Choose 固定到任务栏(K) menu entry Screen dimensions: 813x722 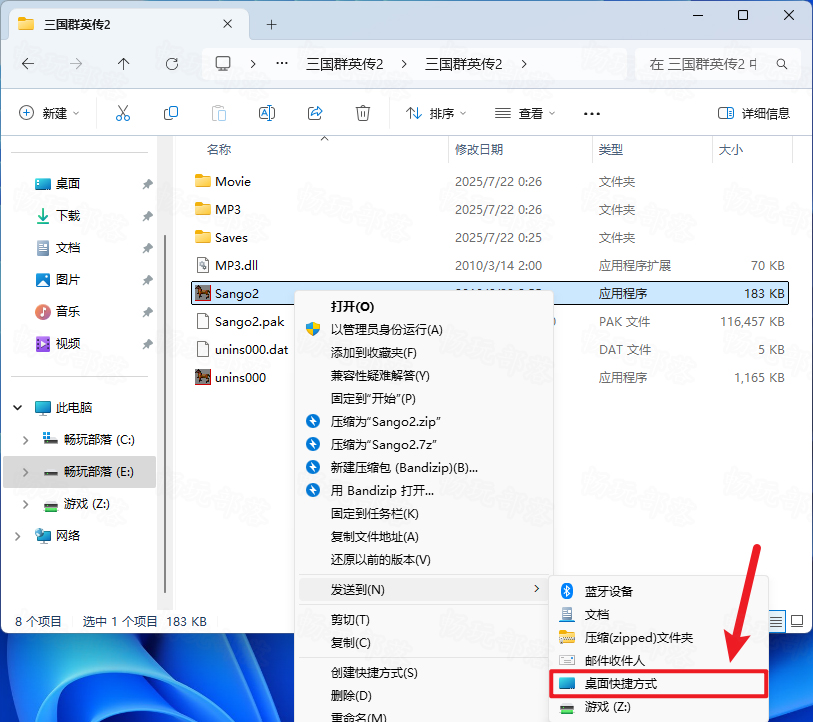[x=424, y=513]
